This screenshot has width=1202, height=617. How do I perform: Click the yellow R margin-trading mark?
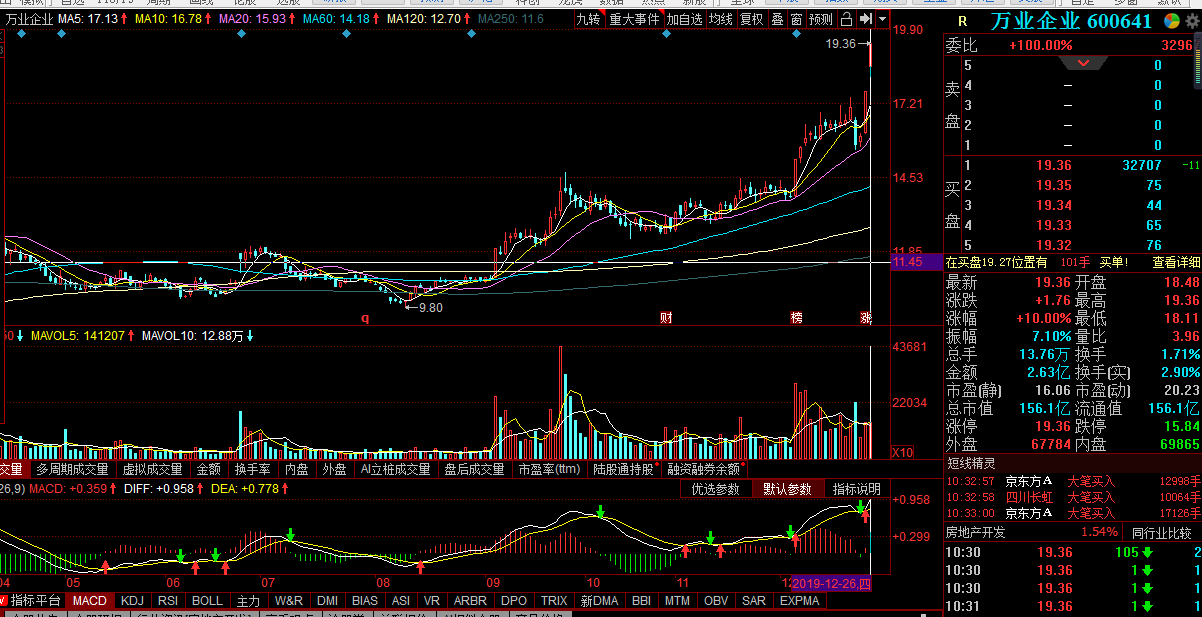pos(962,21)
